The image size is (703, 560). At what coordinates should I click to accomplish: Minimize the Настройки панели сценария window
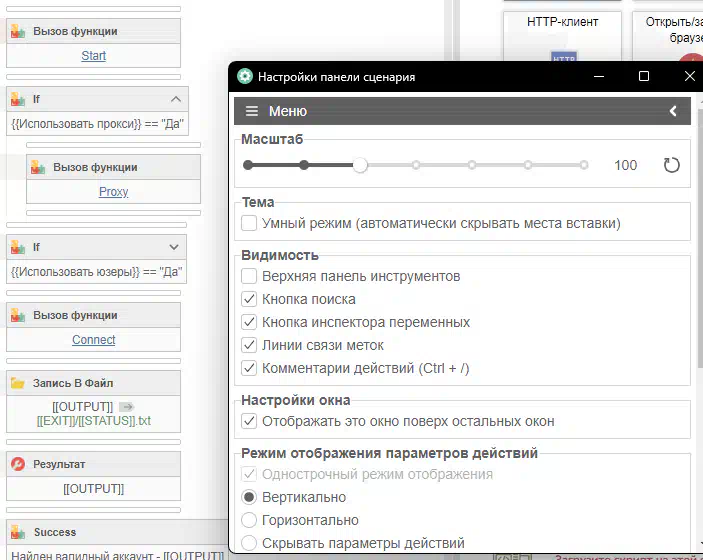[x=599, y=76]
